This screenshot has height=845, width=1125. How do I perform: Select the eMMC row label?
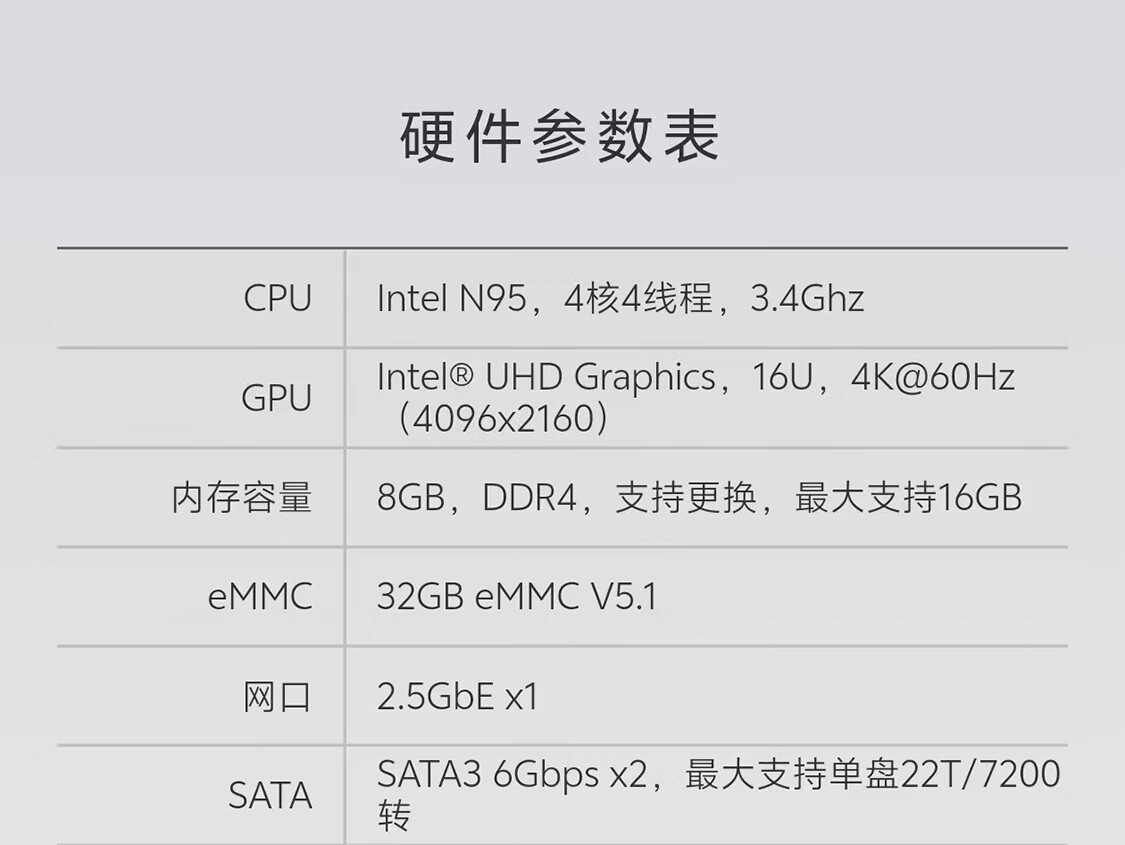tap(260, 597)
